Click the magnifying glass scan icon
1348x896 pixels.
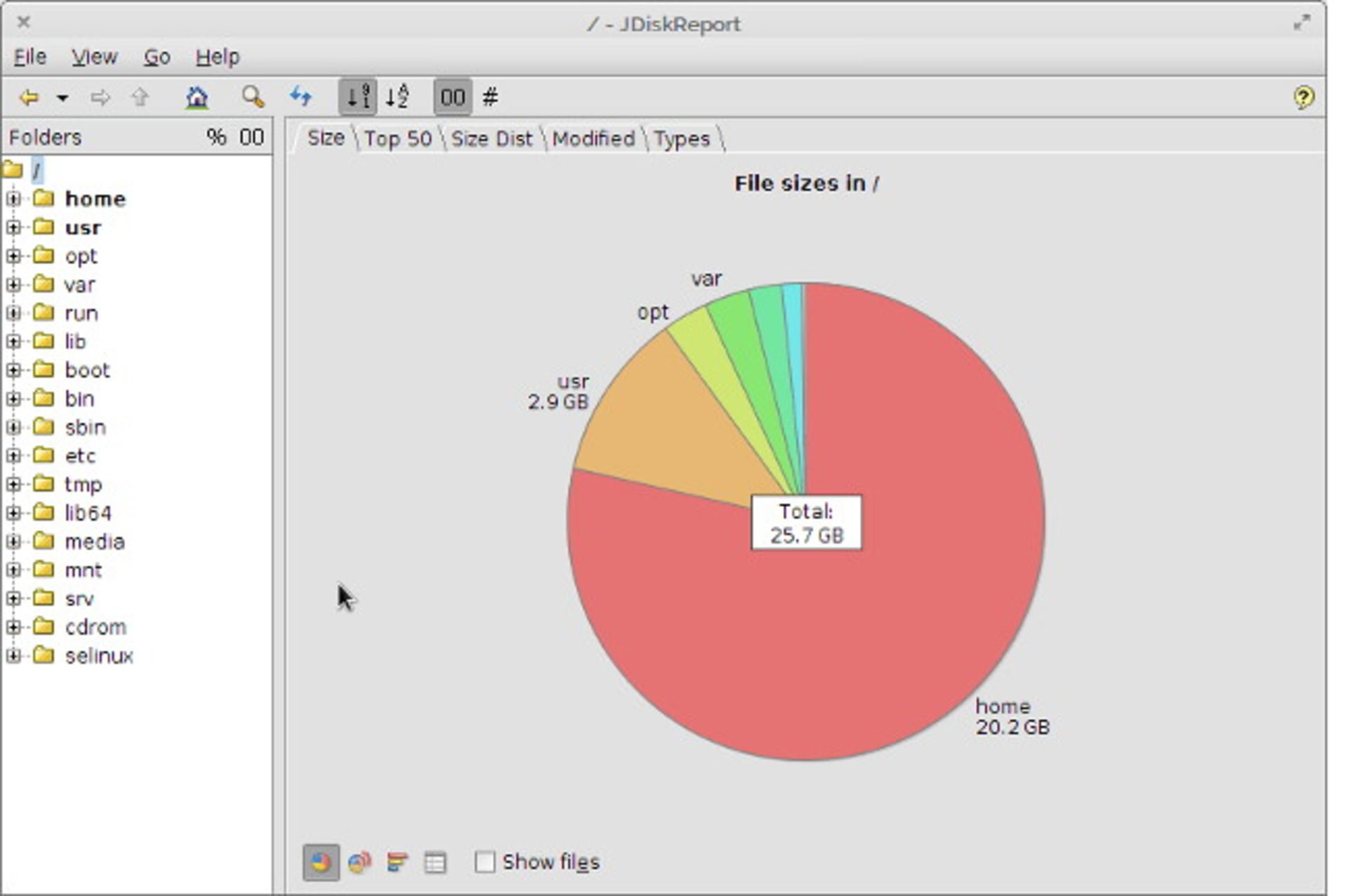coord(253,97)
